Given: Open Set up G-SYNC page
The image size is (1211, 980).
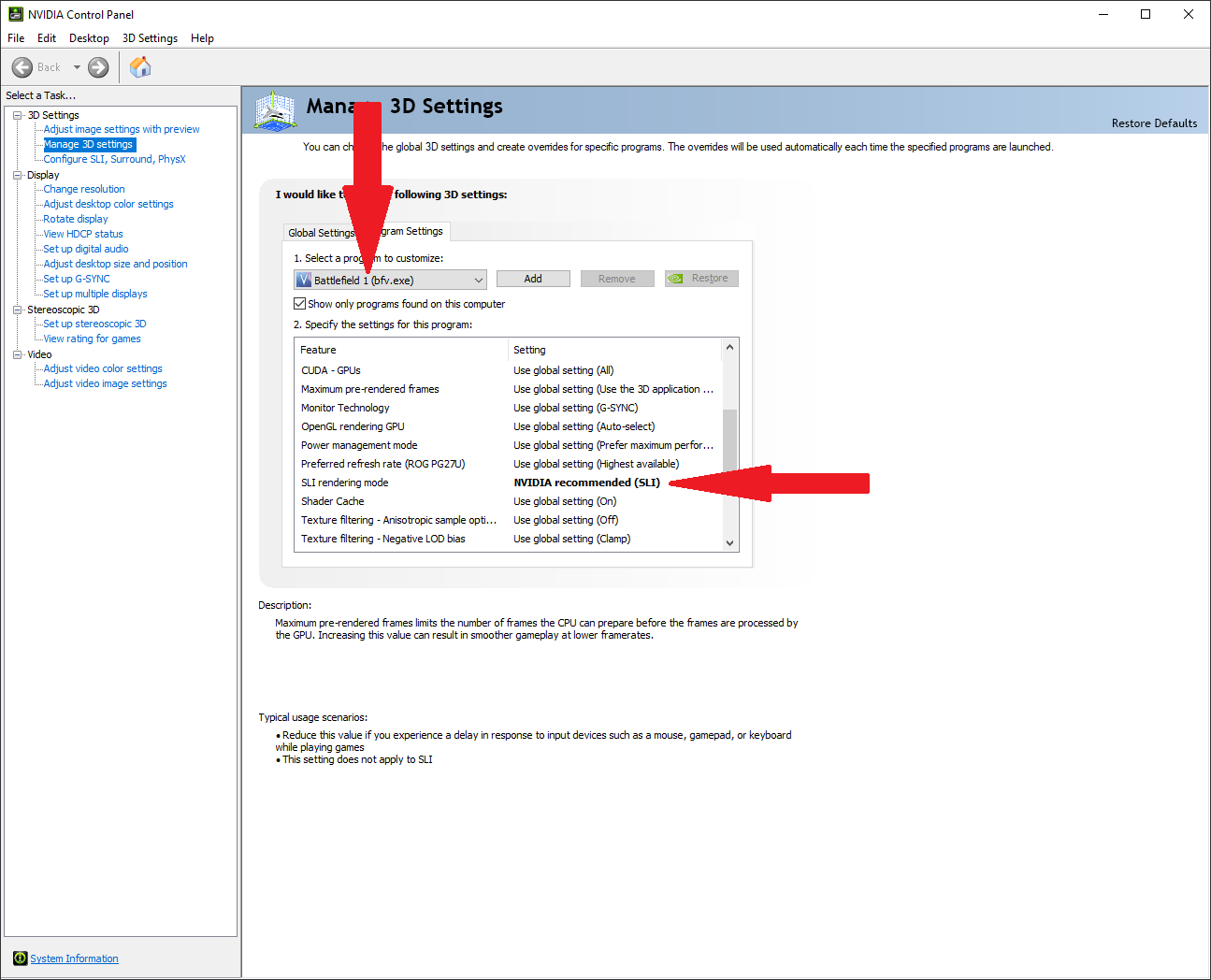Looking at the screenshot, I should coord(77,279).
